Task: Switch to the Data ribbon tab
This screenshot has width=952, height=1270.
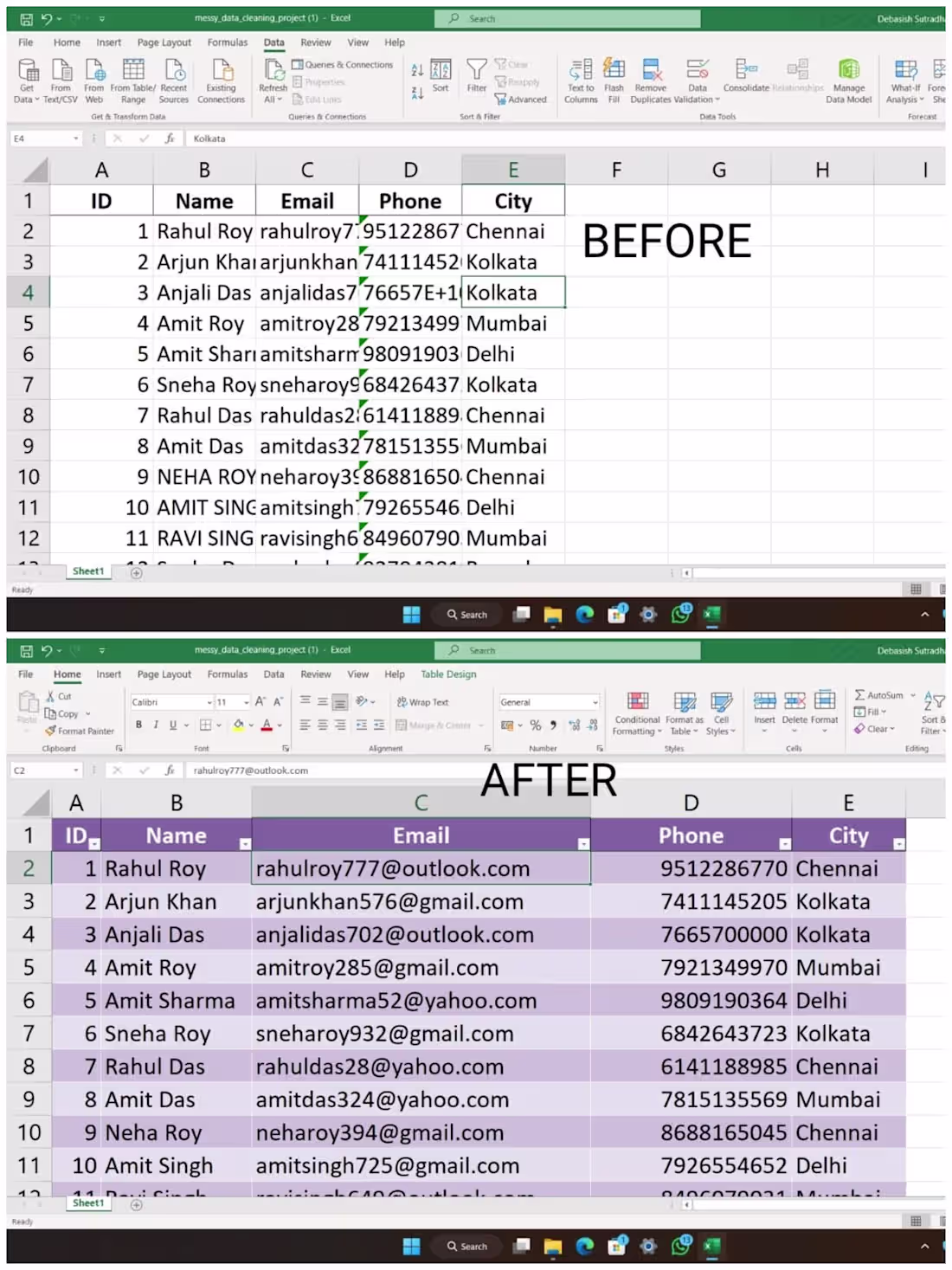Action: 274,42
